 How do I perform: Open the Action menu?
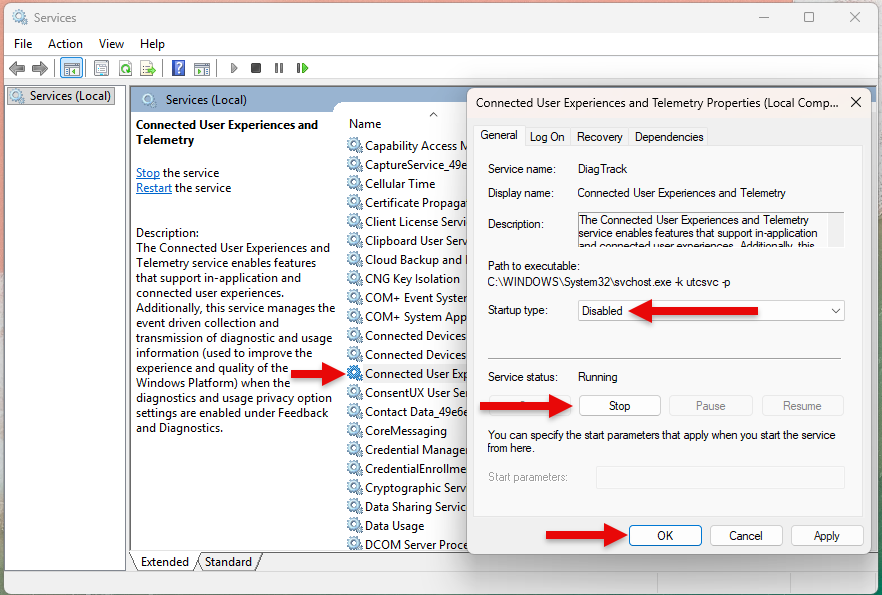click(65, 44)
